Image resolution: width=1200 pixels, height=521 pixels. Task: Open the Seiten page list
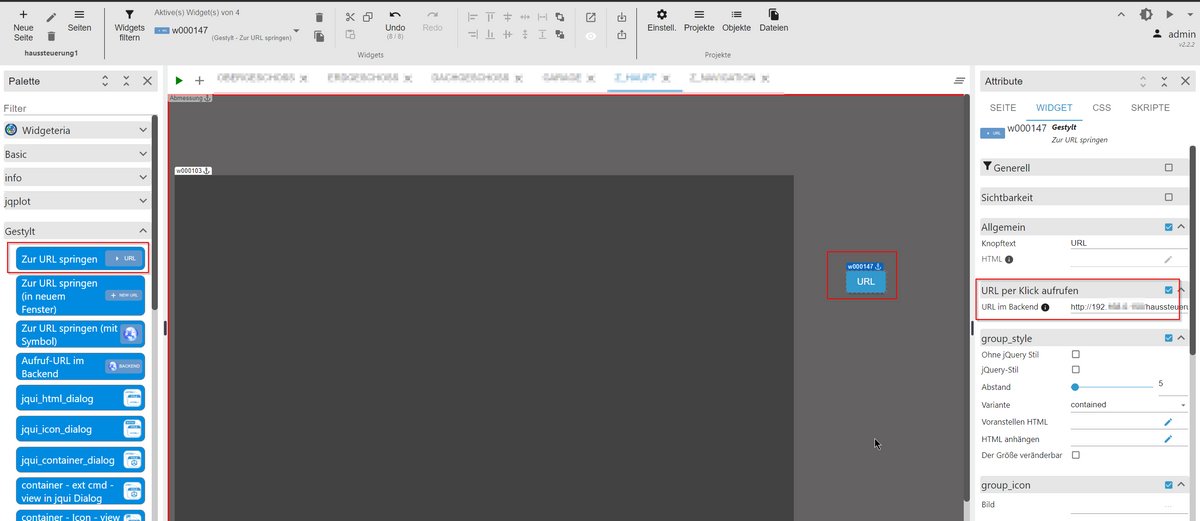point(79,22)
